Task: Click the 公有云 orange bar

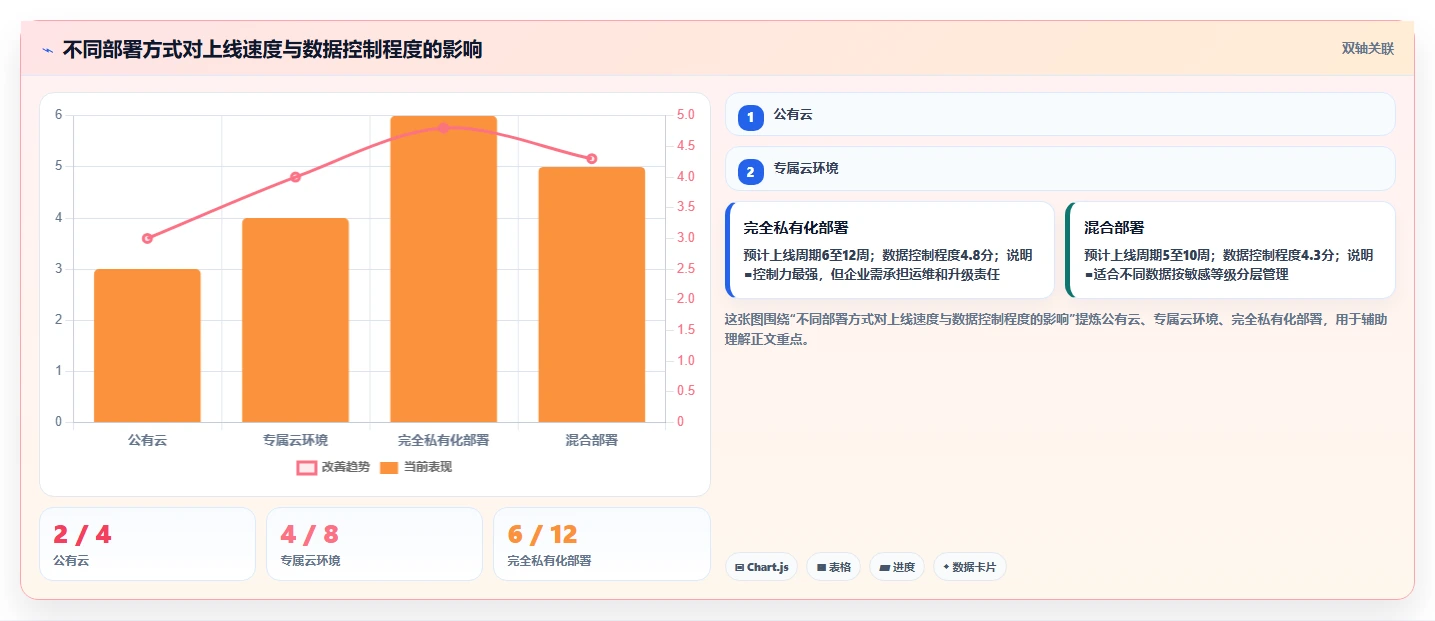Action: (x=147, y=345)
